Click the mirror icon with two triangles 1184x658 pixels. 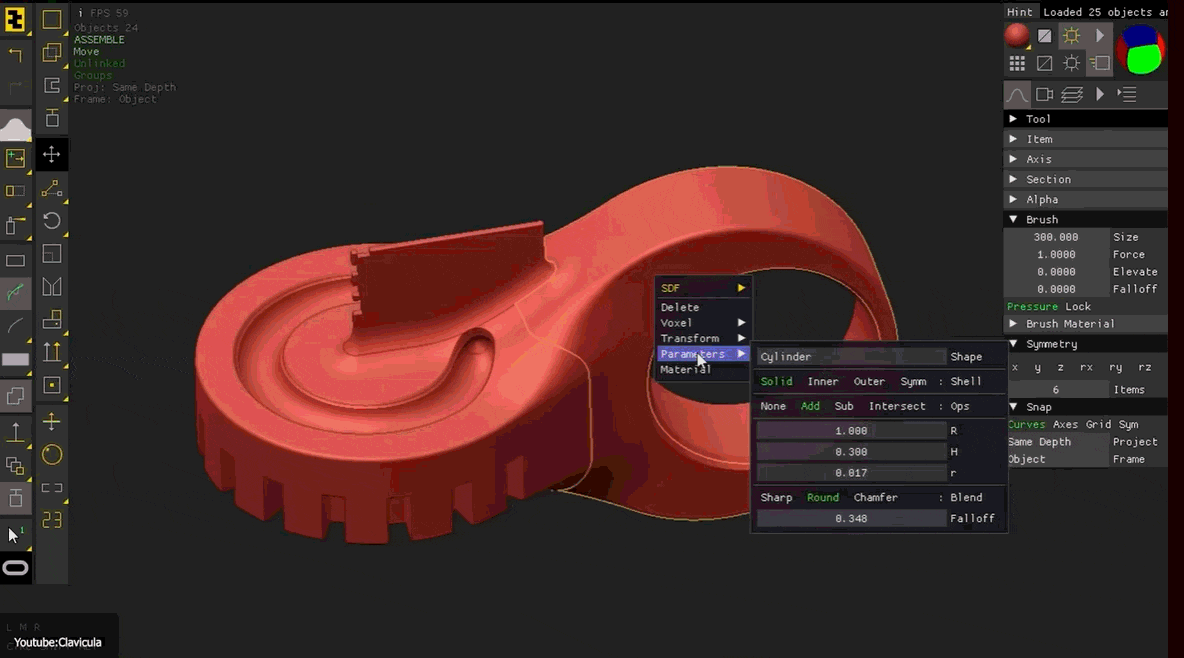(x=51, y=286)
